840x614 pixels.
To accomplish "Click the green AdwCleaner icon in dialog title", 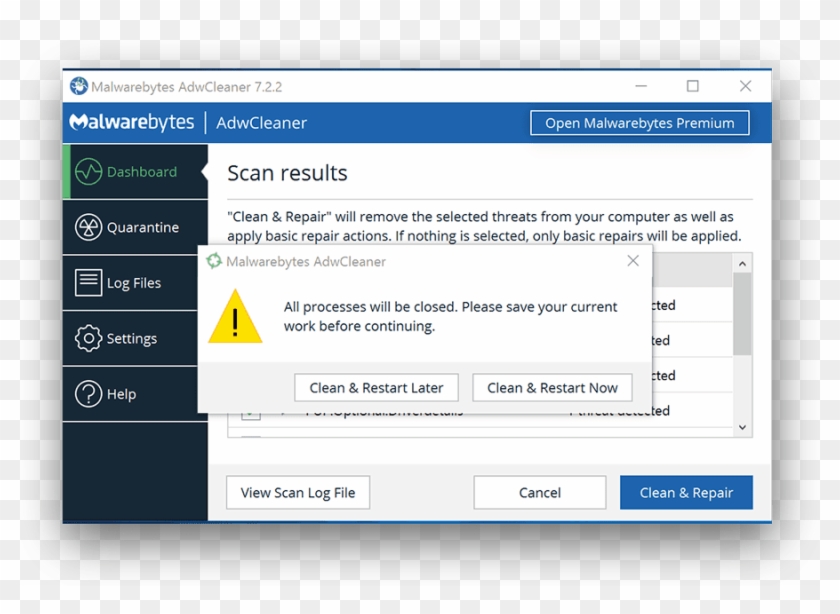I will point(214,261).
